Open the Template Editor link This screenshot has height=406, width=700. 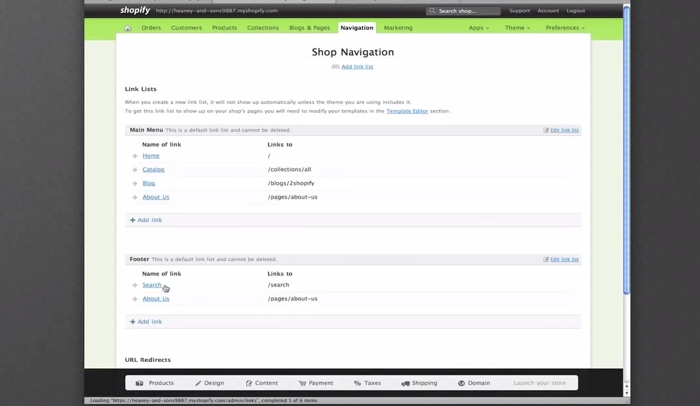tap(407, 111)
